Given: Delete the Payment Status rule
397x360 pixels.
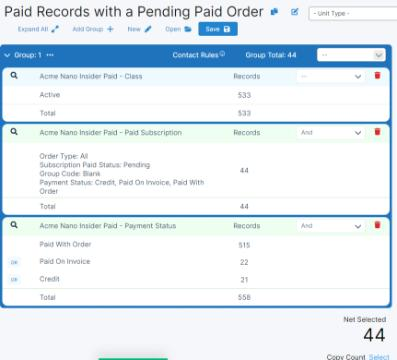Looking at the screenshot, I should pos(377,225).
